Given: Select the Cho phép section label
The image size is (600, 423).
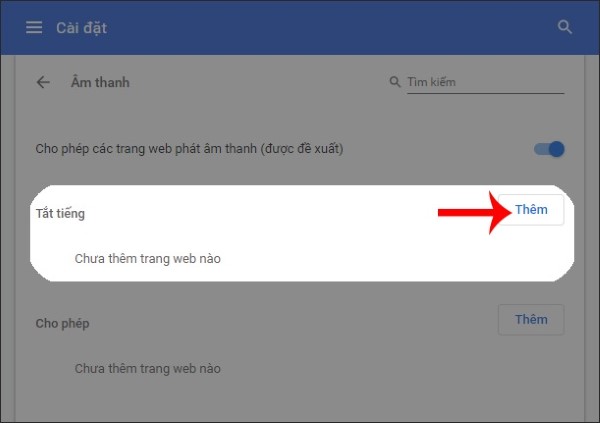Looking at the screenshot, I should [62, 323].
